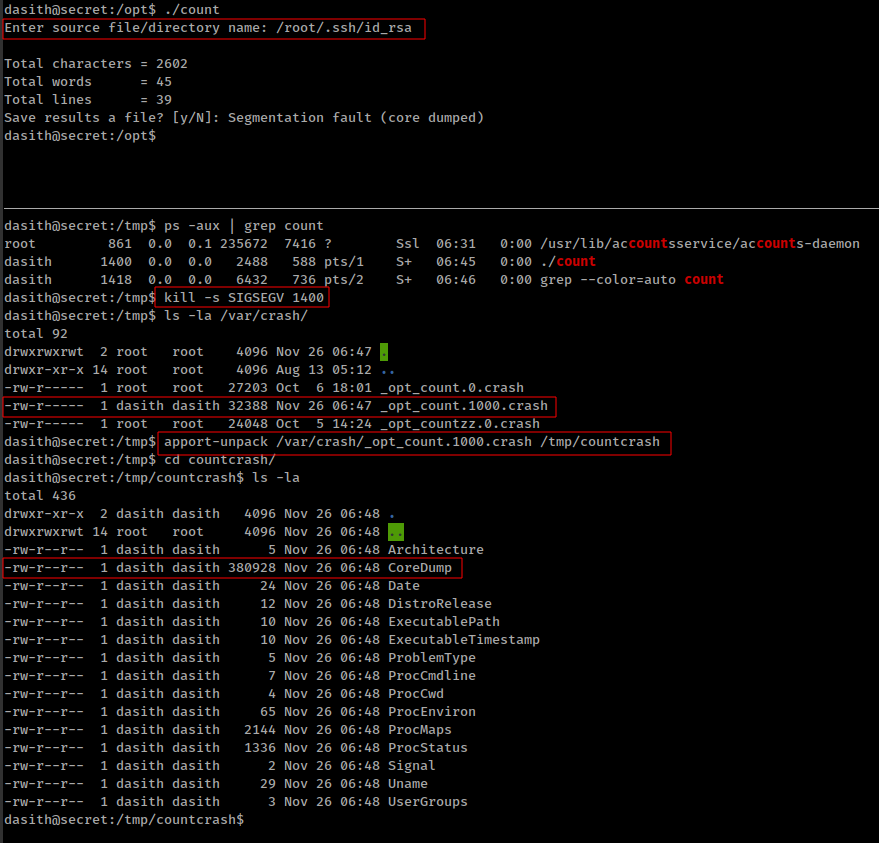Click the horizontal pane divider line
Viewport: 879px width, 843px height.
coord(441,209)
